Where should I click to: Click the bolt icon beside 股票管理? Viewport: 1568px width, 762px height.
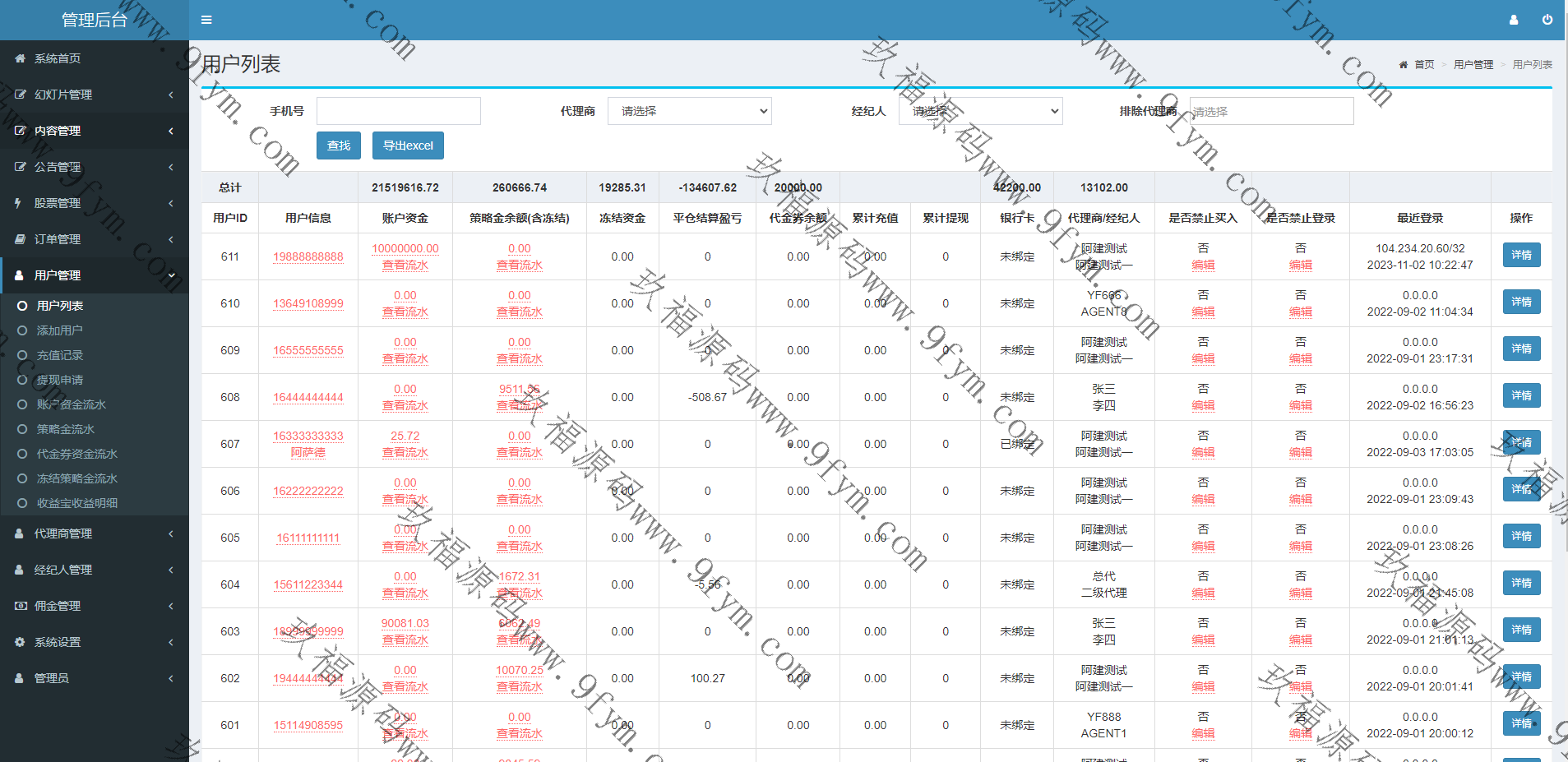[18, 203]
